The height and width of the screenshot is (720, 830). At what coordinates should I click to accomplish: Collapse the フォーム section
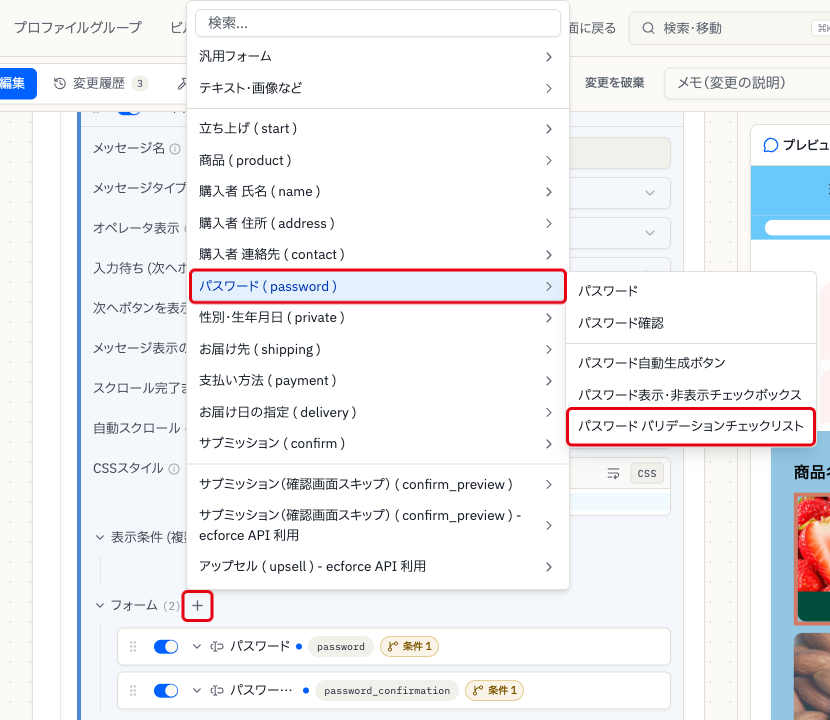point(100,605)
